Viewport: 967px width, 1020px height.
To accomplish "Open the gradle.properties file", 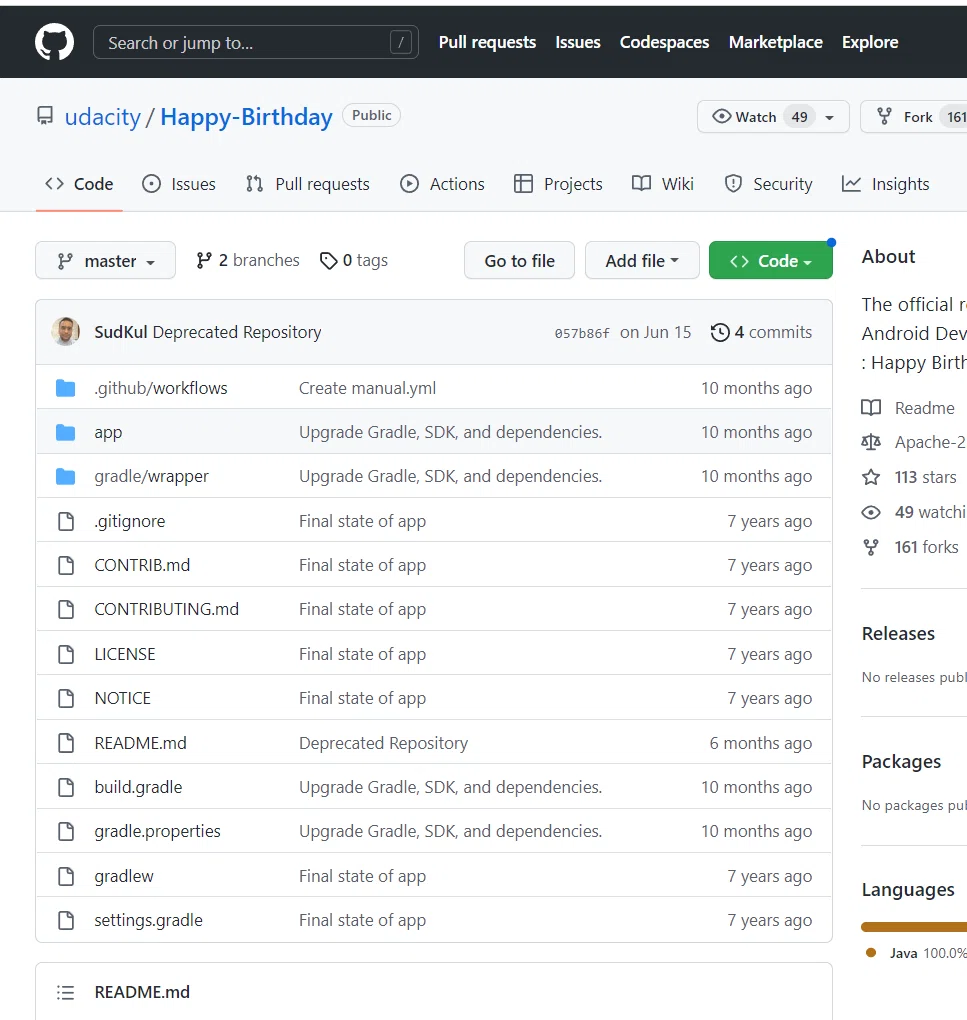I will tap(157, 831).
